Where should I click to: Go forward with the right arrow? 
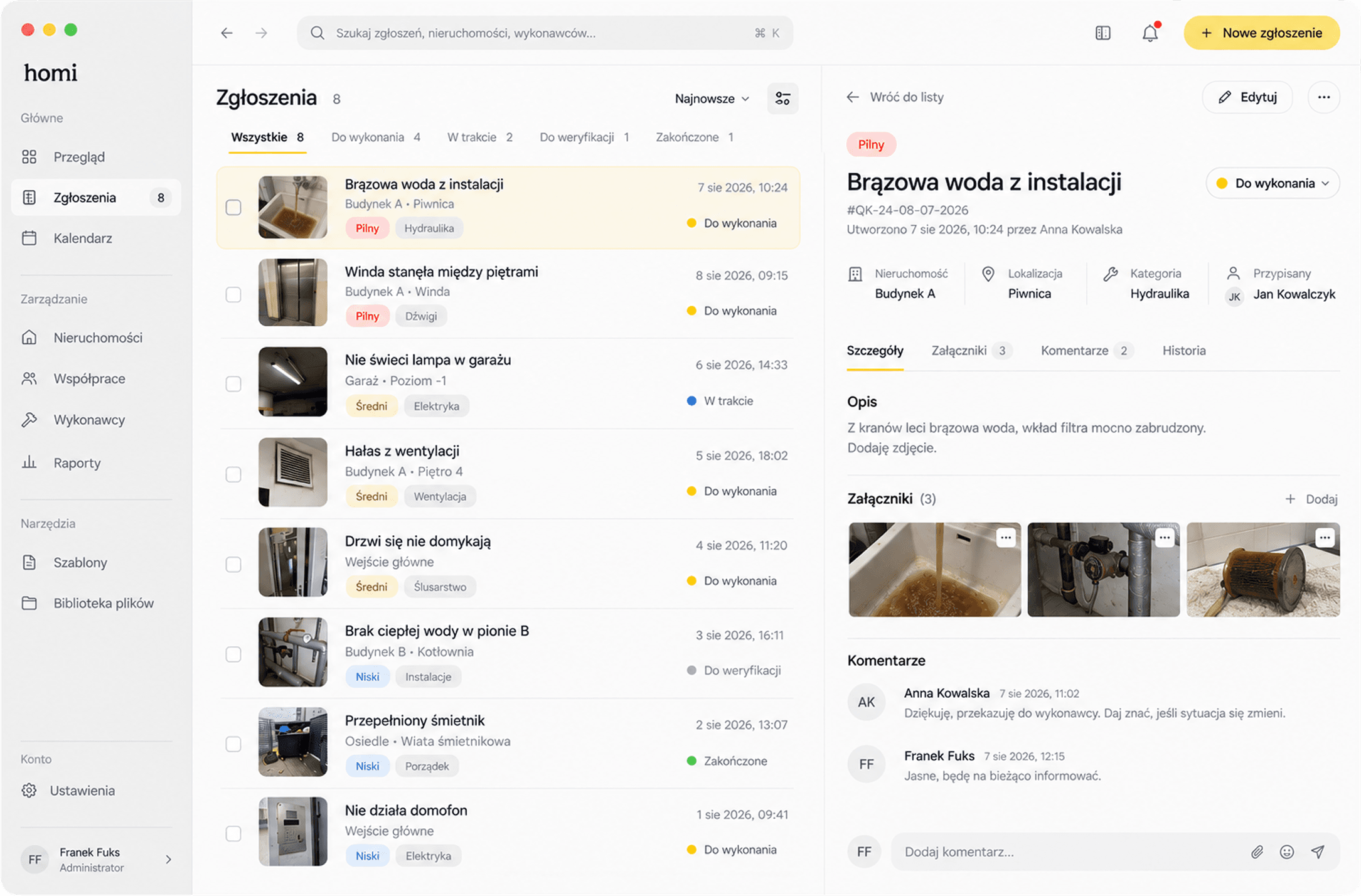coord(261,33)
